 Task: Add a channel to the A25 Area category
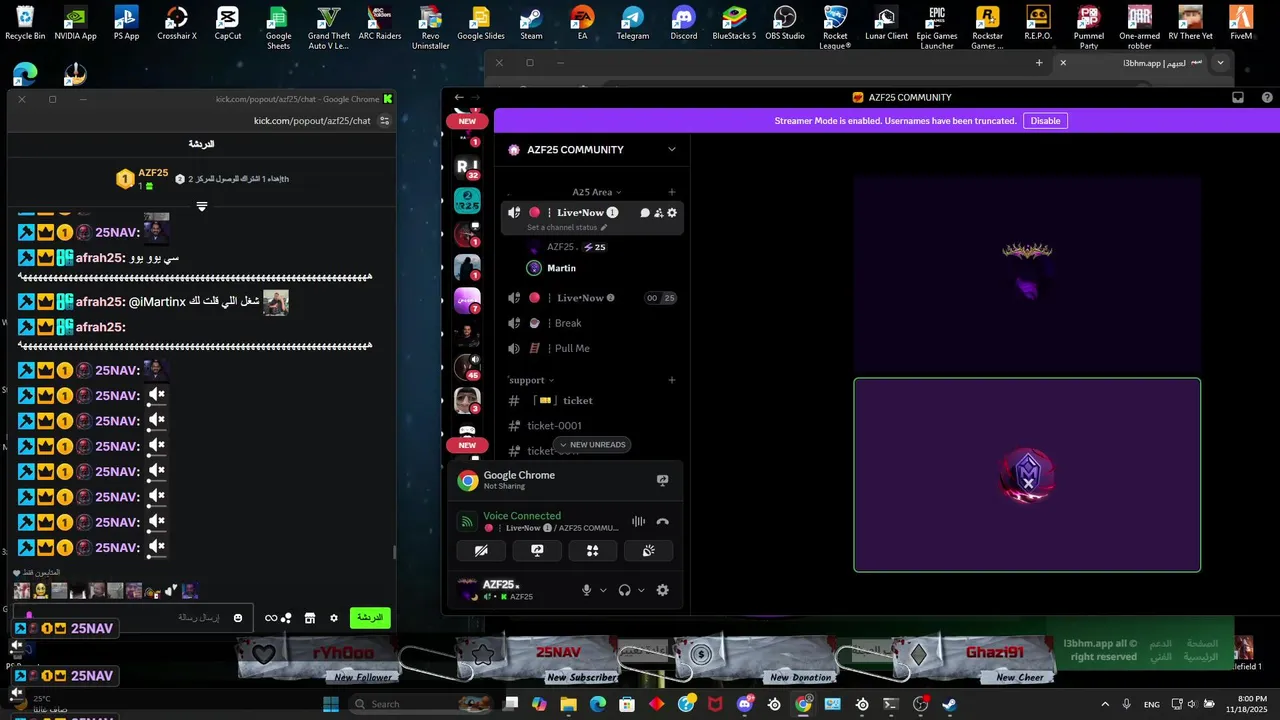[x=672, y=192]
